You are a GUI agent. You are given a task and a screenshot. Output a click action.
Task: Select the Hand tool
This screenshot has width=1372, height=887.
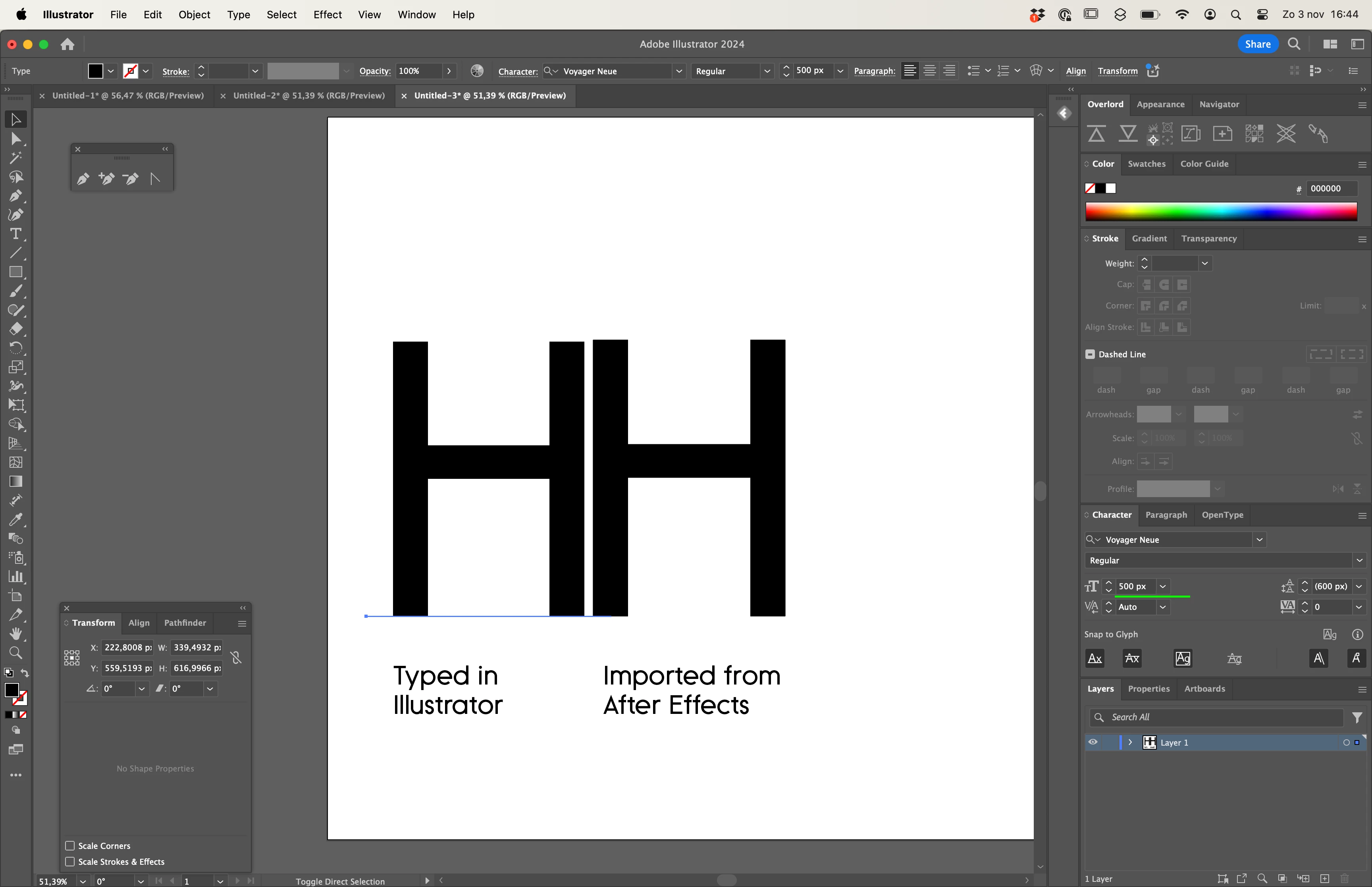pos(15,634)
